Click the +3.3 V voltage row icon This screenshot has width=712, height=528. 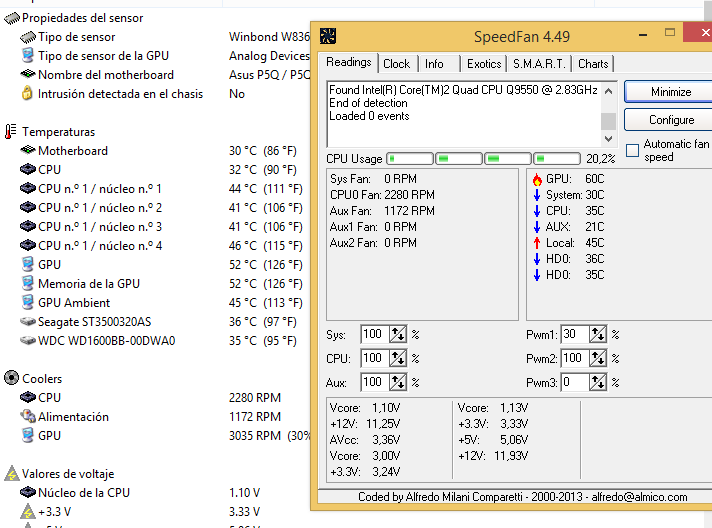click(28, 511)
